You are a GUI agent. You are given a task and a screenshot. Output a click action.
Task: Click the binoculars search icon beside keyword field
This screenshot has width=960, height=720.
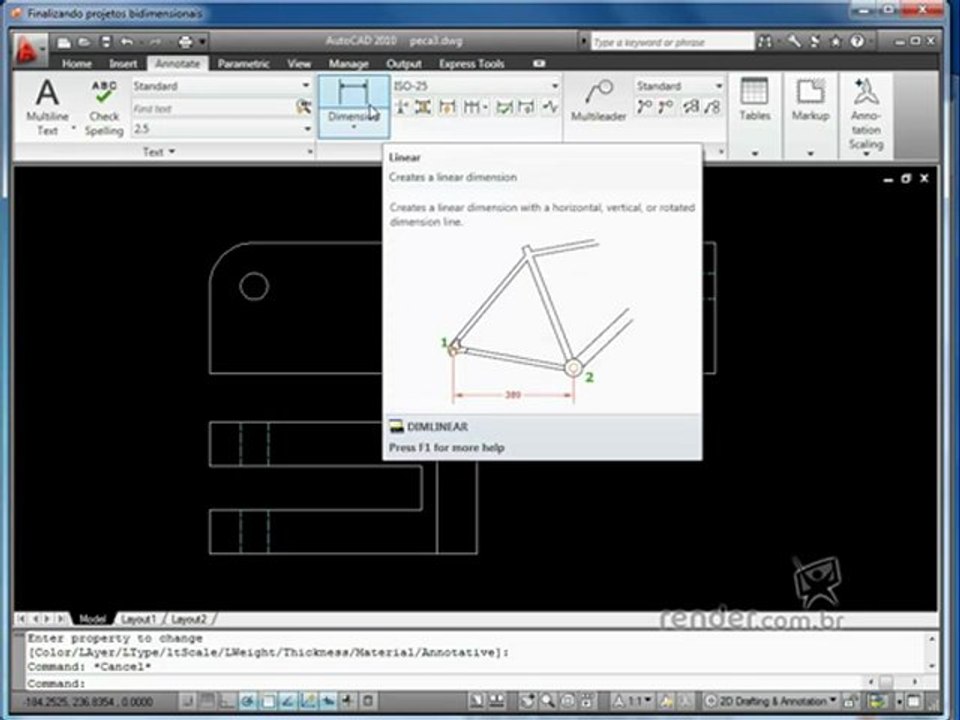[x=764, y=42]
